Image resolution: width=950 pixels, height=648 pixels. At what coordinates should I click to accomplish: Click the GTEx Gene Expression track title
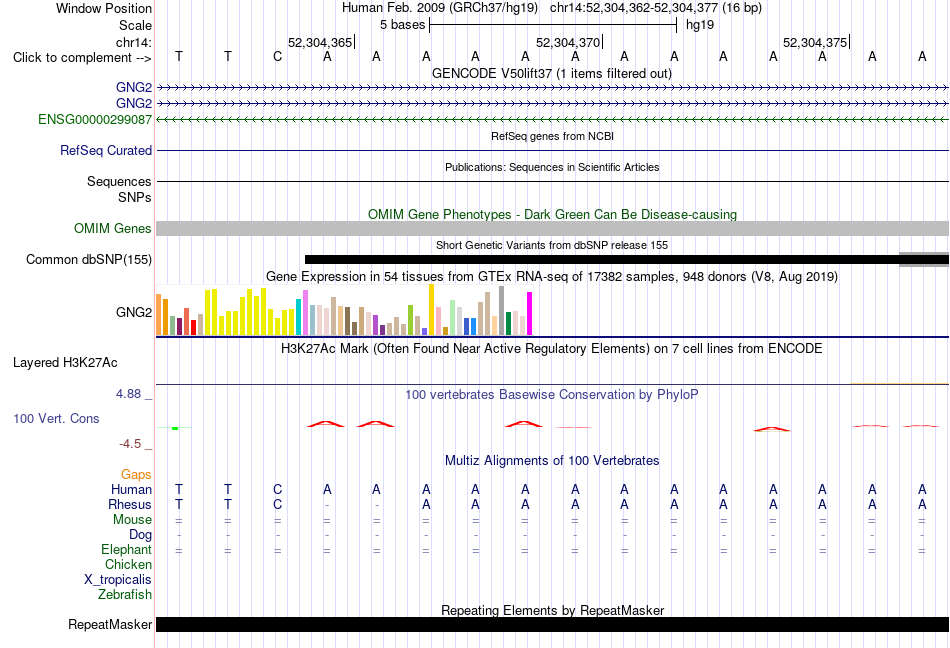coord(552,277)
